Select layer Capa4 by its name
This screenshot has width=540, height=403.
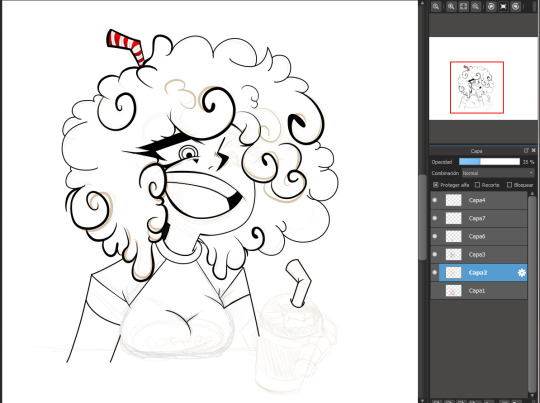pos(477,200)
